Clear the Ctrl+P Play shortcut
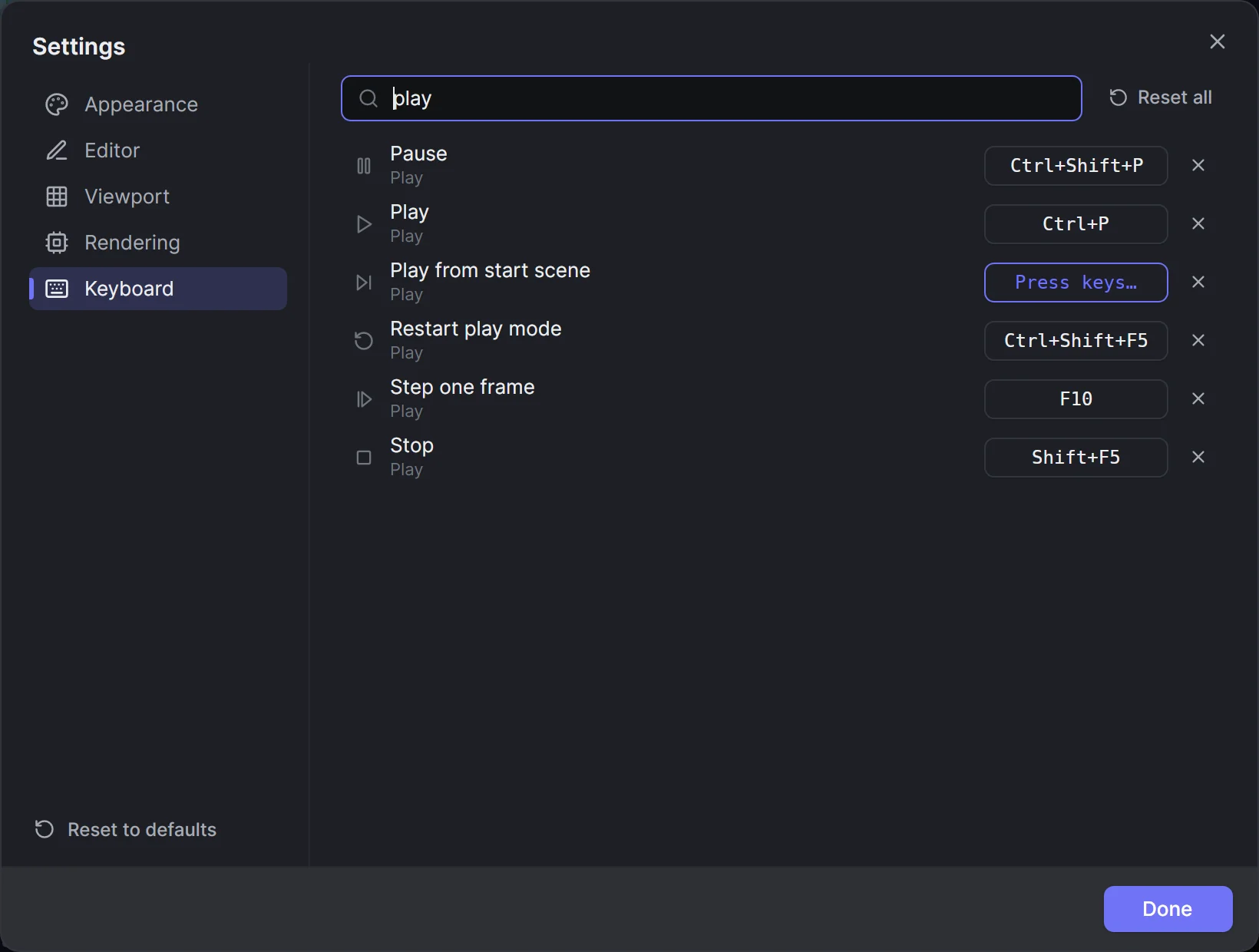 tap(1198, 223)
